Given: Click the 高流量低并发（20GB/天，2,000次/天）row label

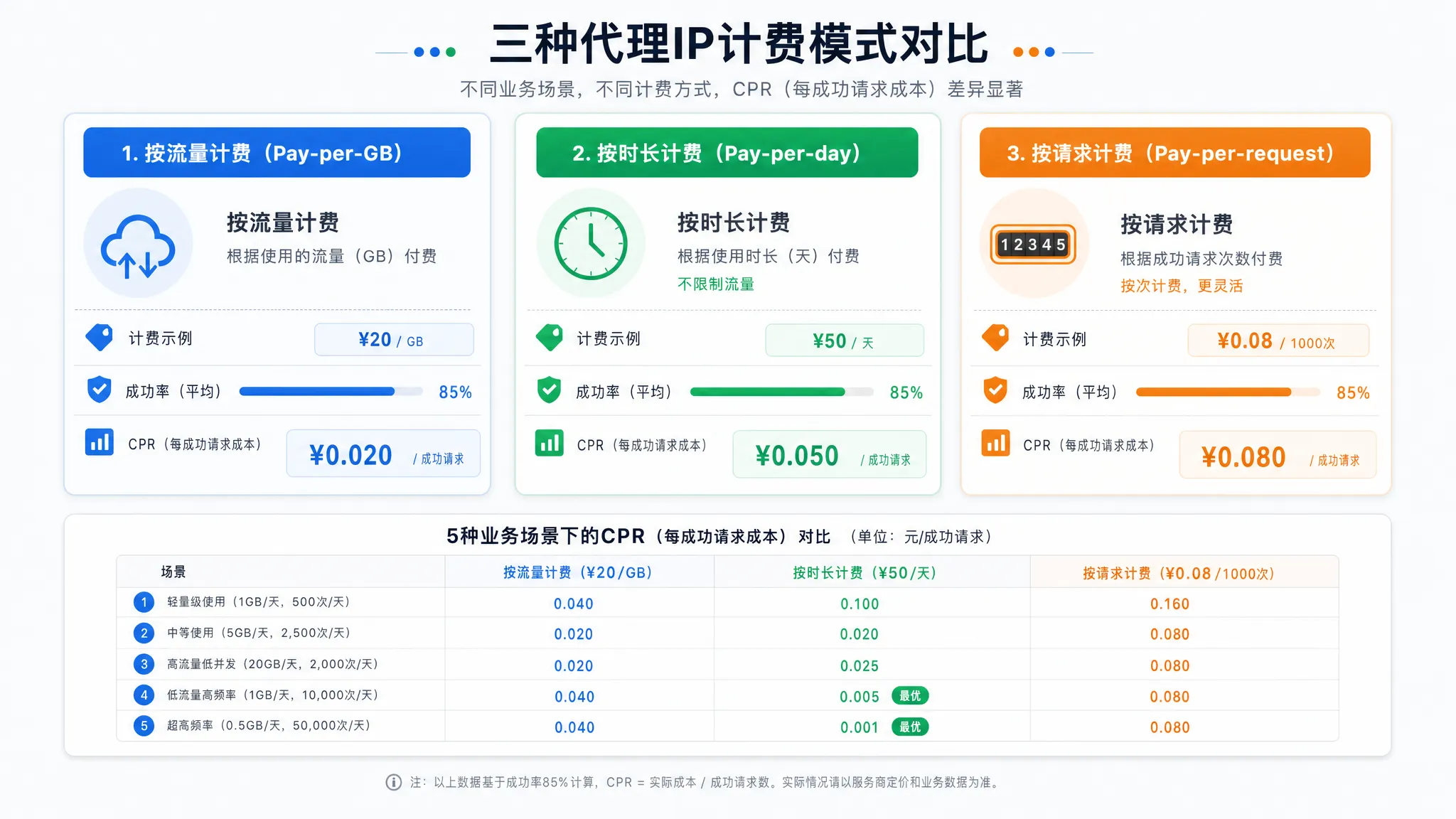Looking at the screenshot, I should [x=273, y=664].
